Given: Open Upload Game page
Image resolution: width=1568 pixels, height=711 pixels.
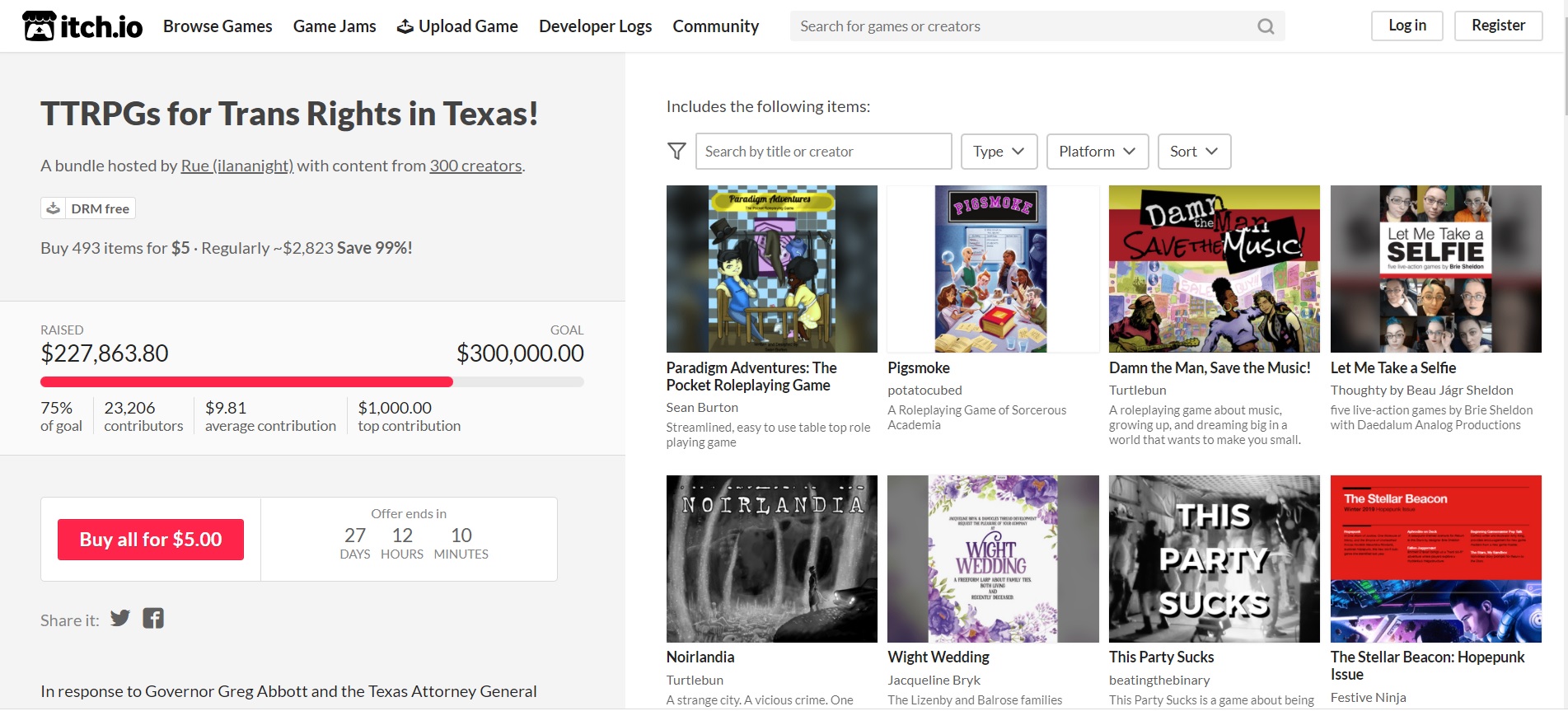Looking at the screenshot, I should coord(457,26).
